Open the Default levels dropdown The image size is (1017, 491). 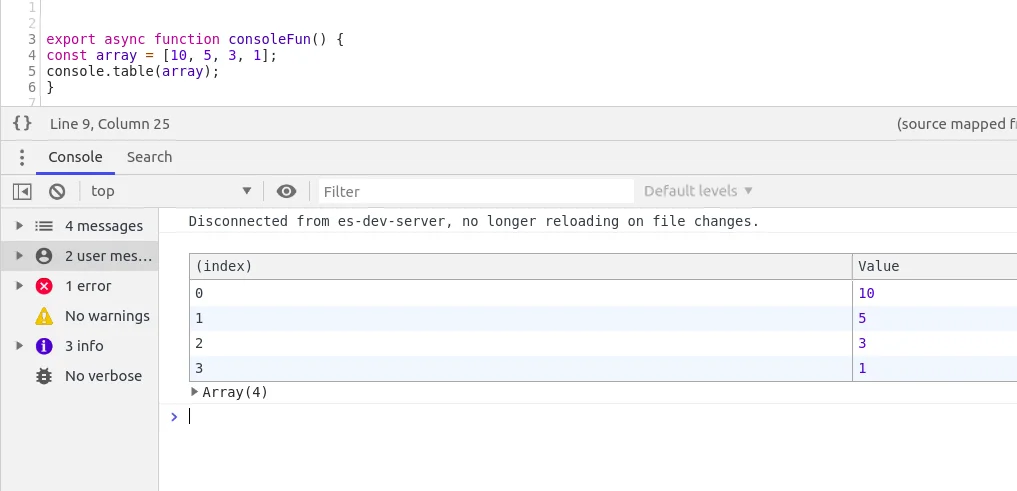(x=698, y=191)
